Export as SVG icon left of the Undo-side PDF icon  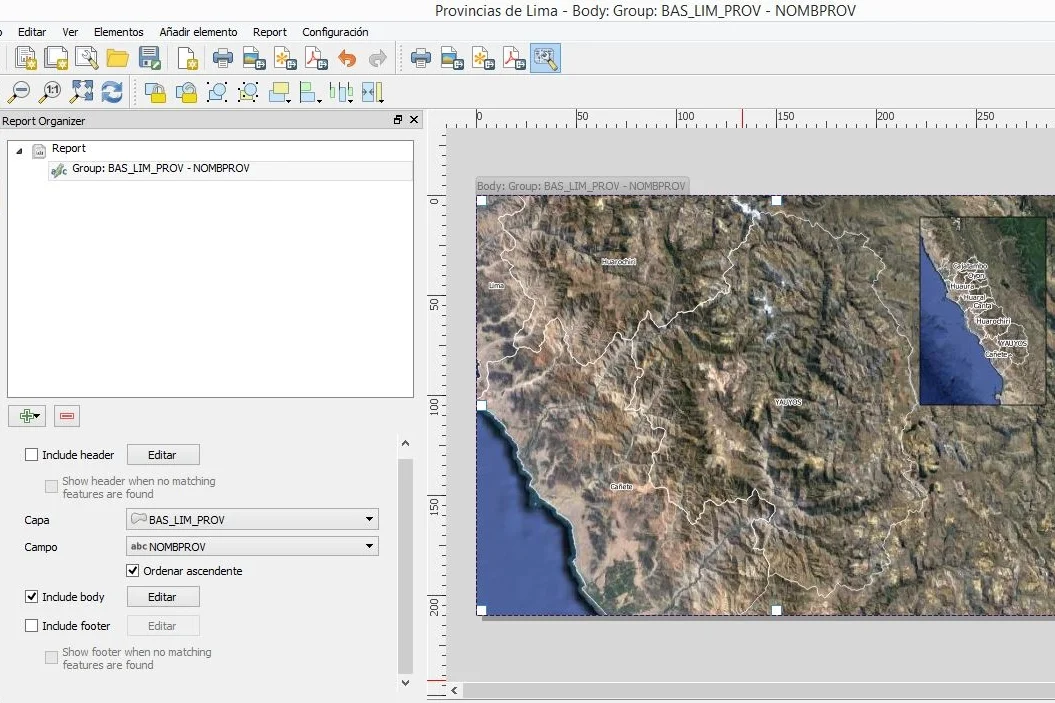coord(286,59)
